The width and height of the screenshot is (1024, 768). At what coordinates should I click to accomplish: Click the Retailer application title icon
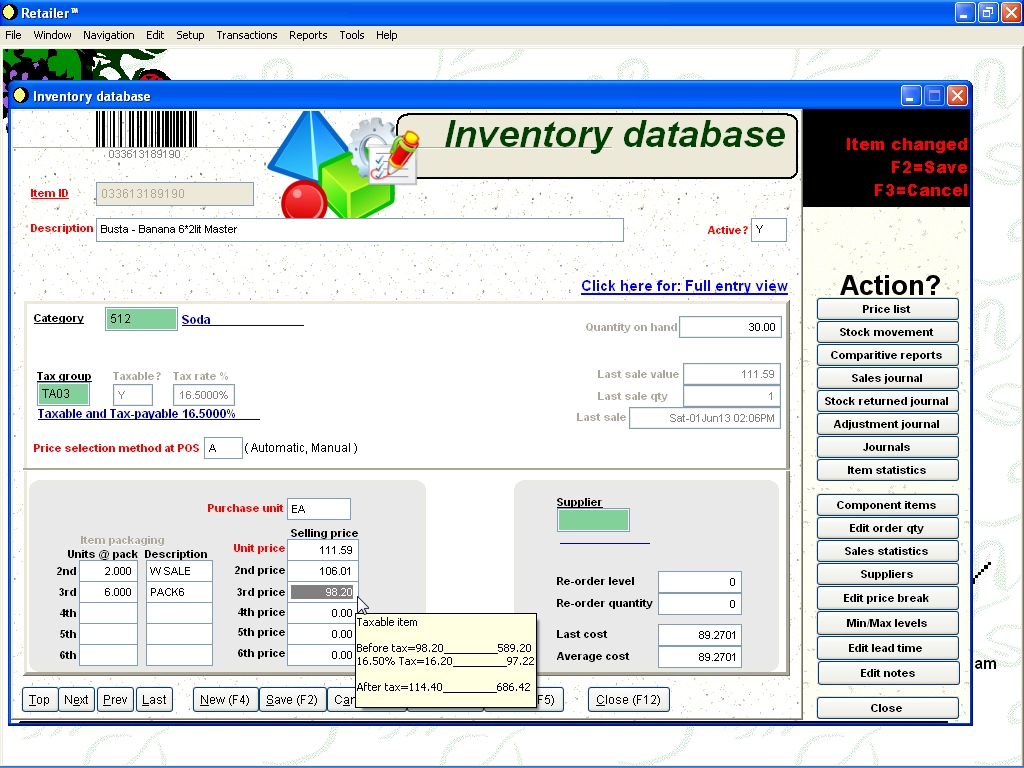(10, 12)
